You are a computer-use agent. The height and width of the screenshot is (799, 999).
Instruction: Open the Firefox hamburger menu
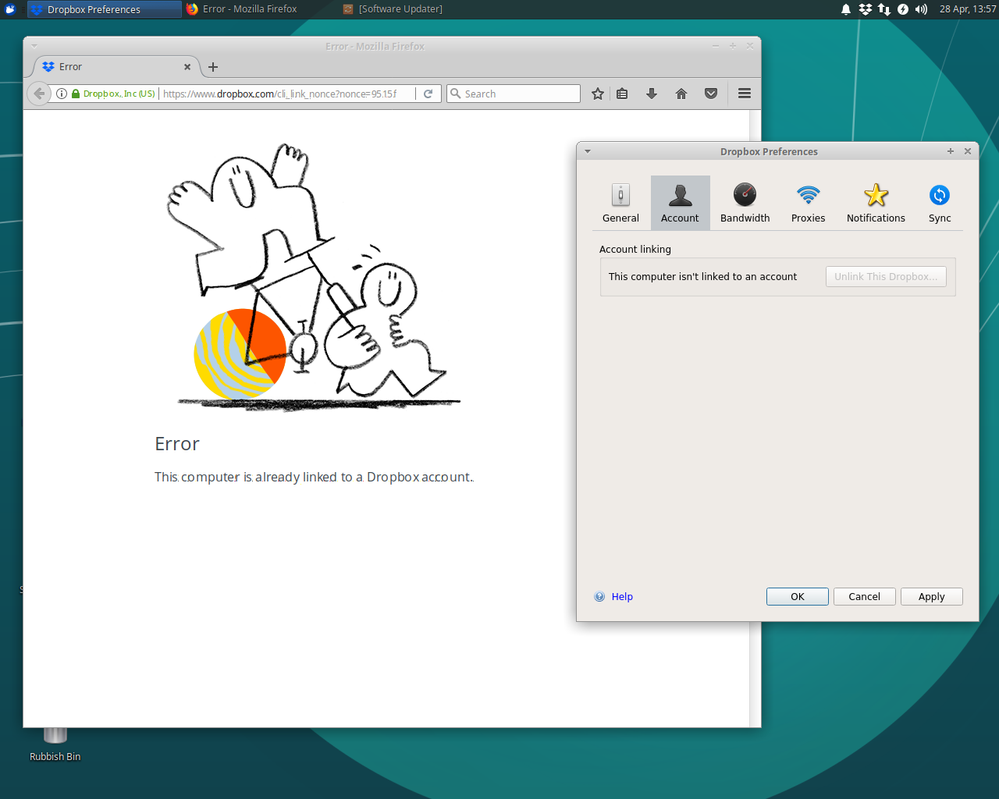point(744,94)
